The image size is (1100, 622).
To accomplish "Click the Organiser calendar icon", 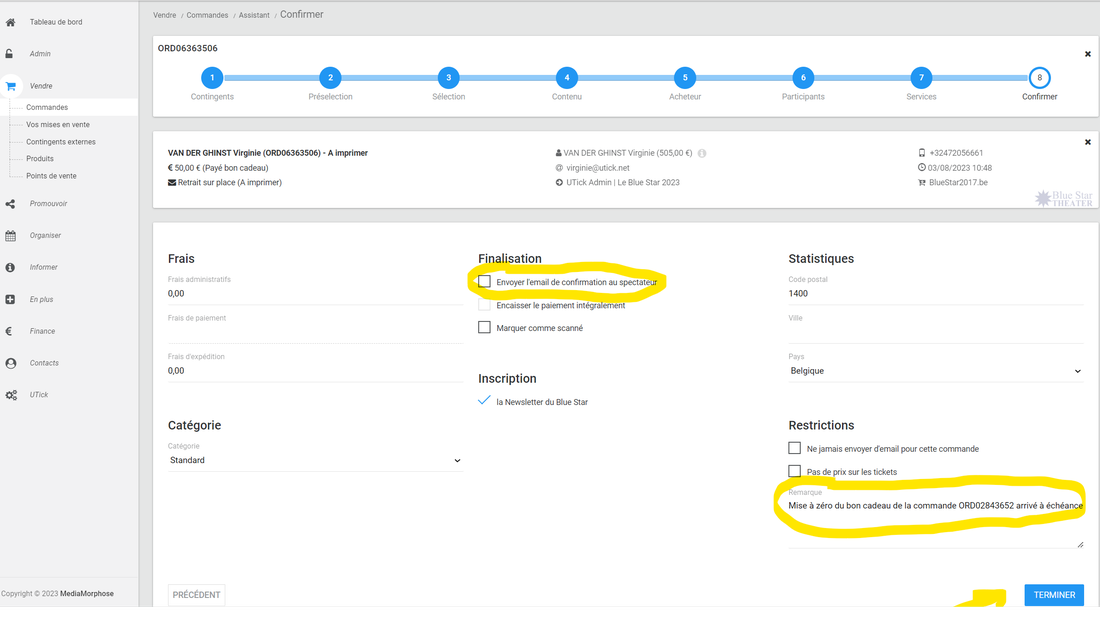I will [11, 236].
